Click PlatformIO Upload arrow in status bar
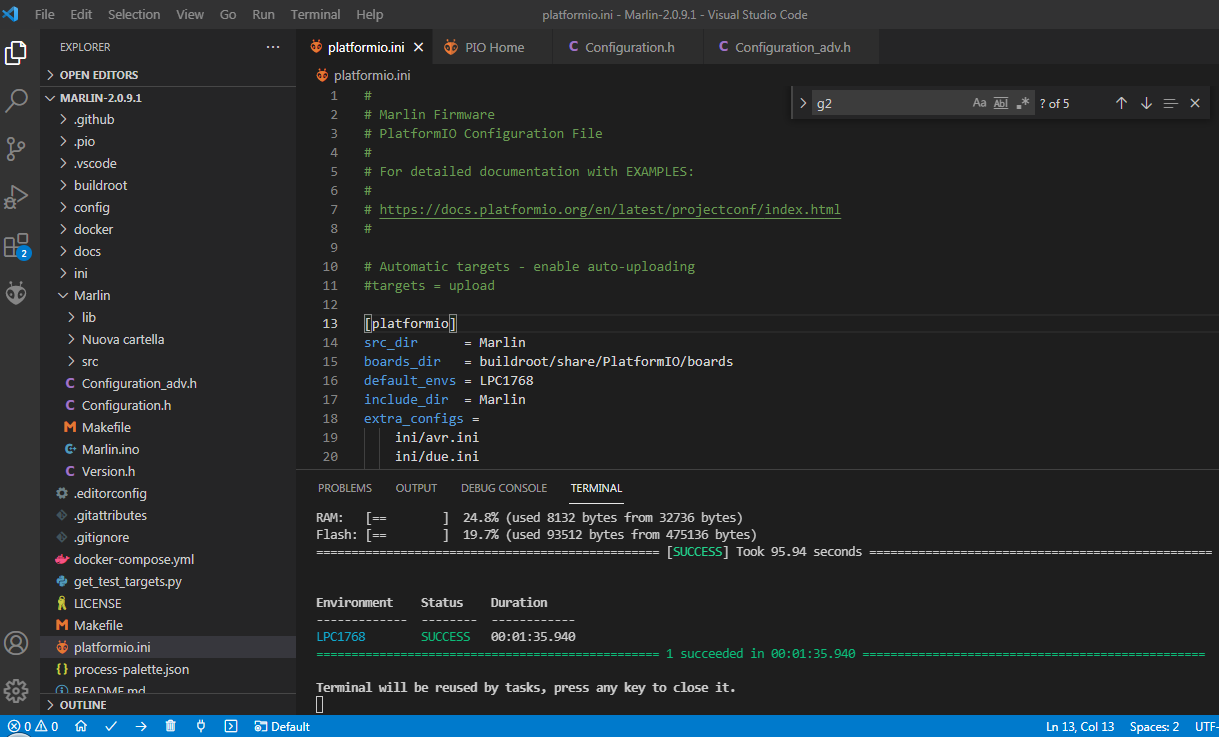1219x737 pixels. (141, 727)
